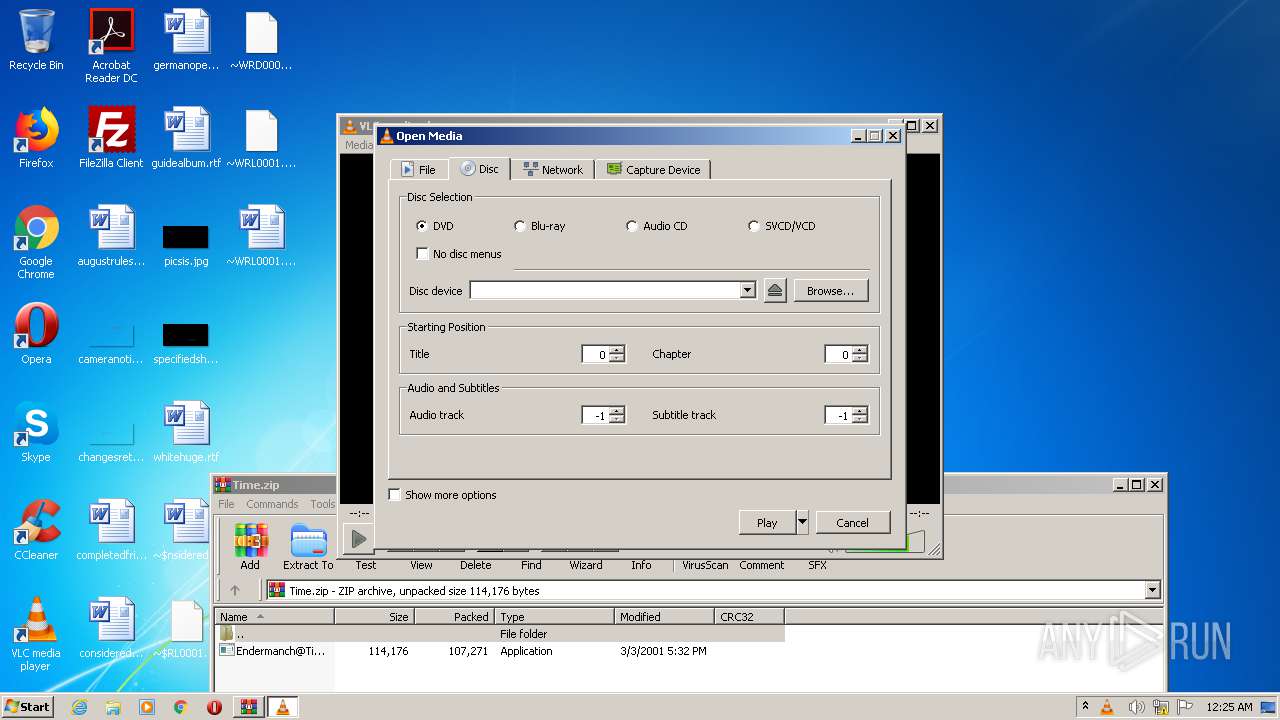Click the Browse... button
The height and width of the screenshot is (720, 1280).
(831, 290)
